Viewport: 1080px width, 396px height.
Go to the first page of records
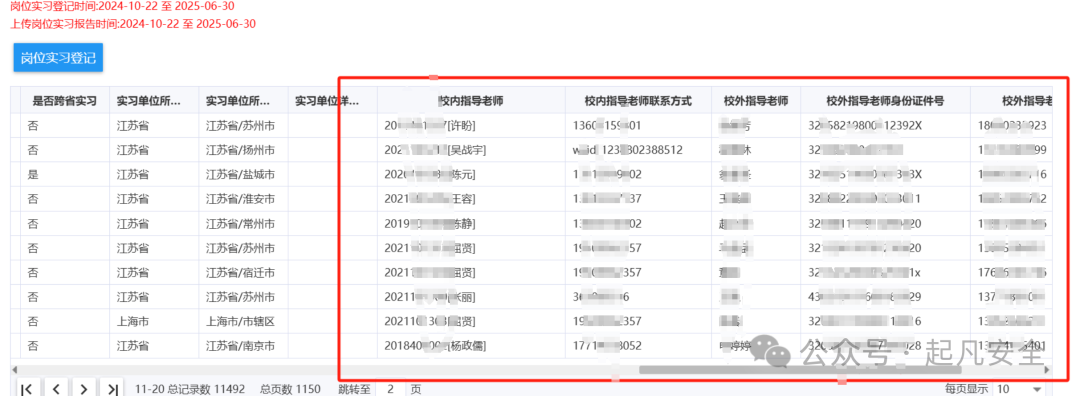pos(26,389)
